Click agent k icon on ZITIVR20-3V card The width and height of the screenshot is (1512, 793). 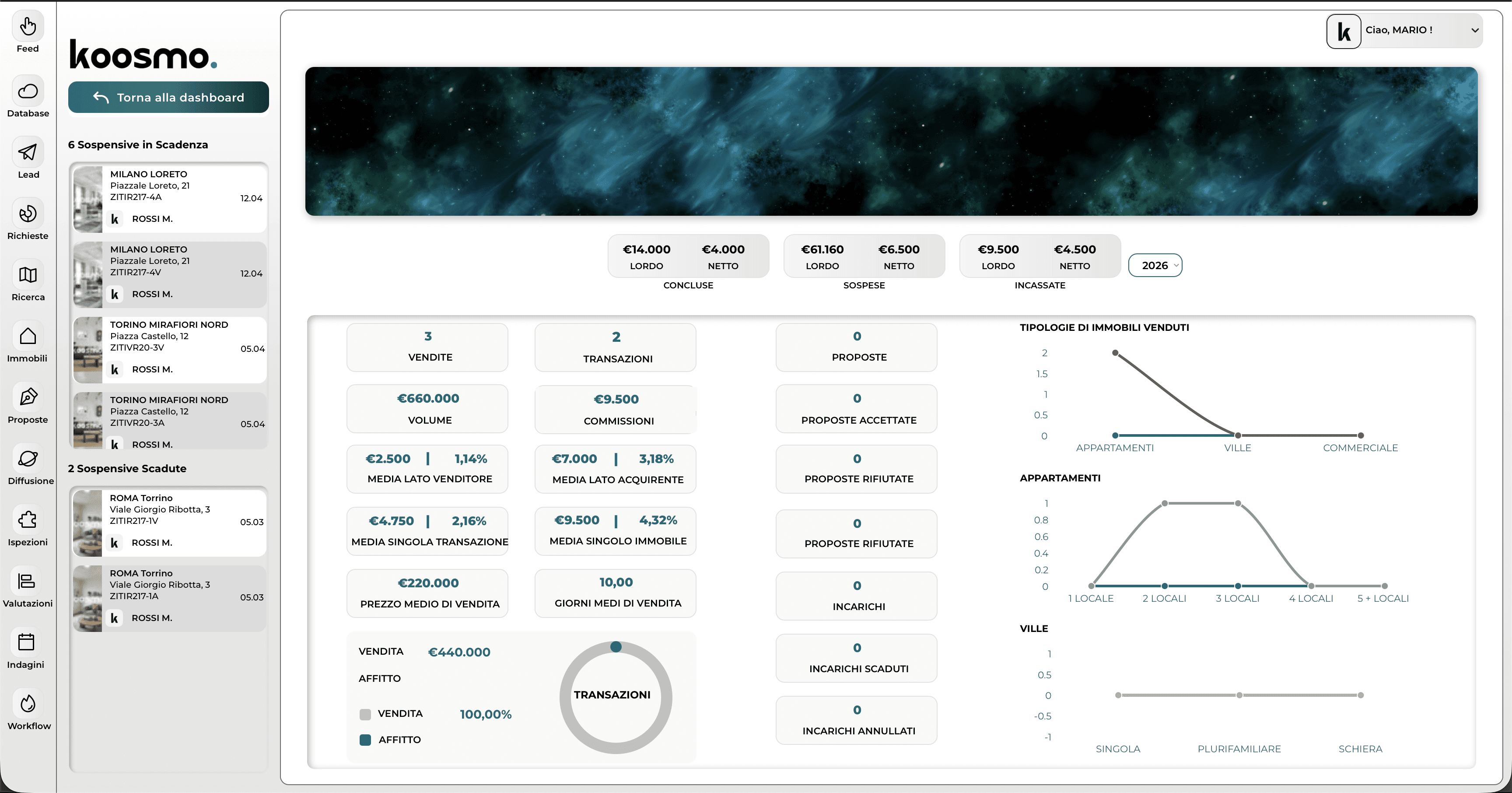point(115,369)
